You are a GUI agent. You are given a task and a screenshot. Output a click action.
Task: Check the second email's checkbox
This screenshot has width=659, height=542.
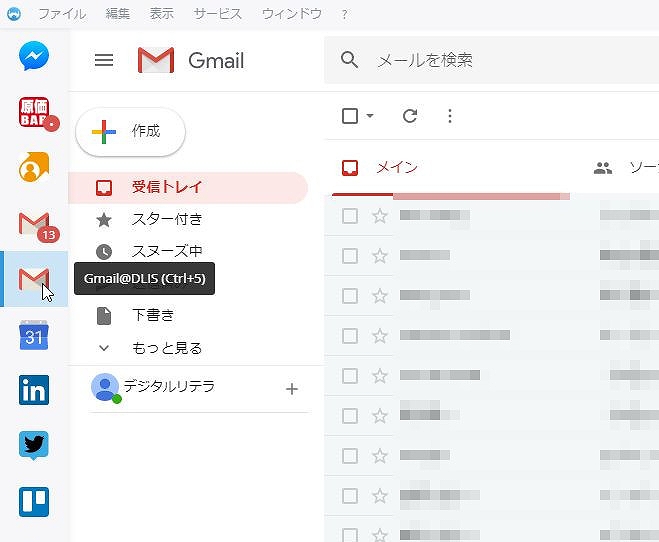tap(350, 256)
